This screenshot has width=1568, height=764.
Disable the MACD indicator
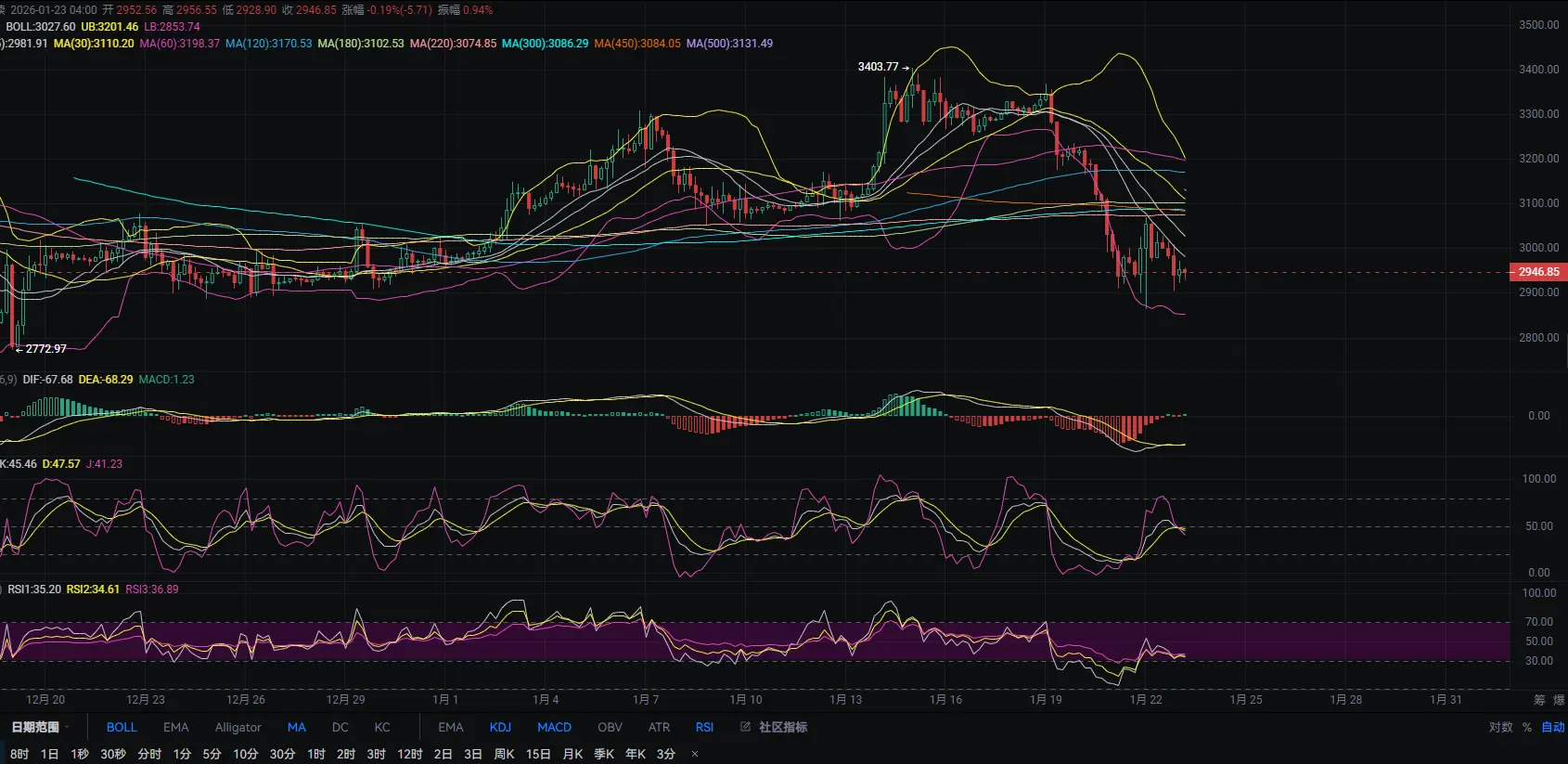[554, 727]
